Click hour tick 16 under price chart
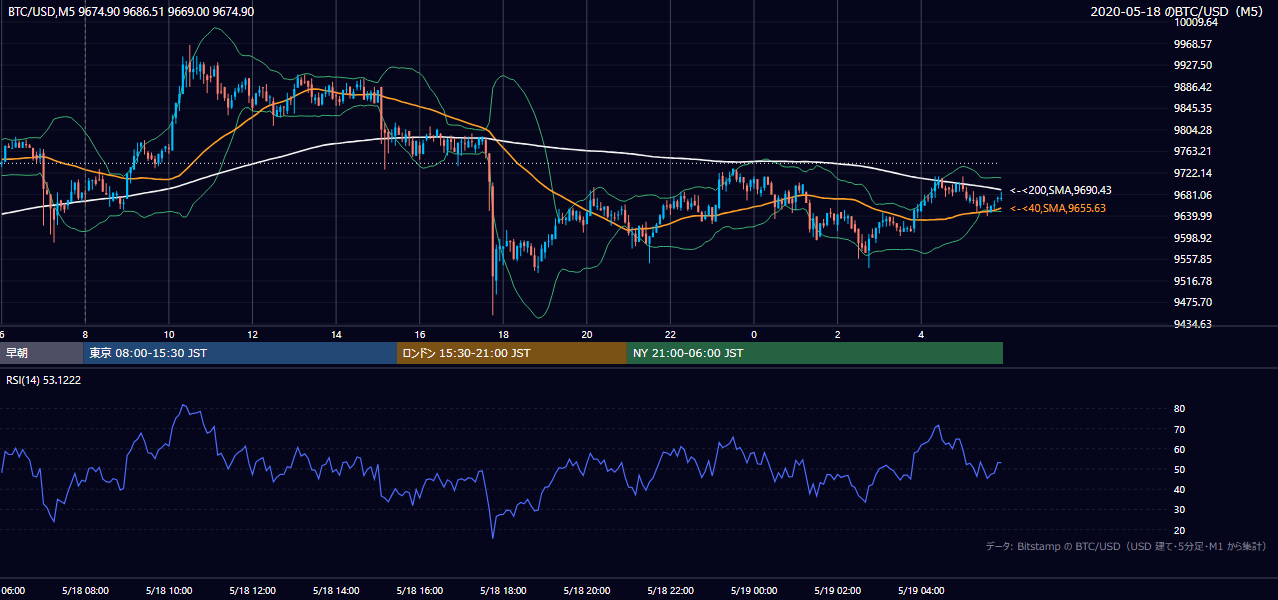Viewport: 1278px width, 600px height. pyautogui.click(x=419, y=335)
